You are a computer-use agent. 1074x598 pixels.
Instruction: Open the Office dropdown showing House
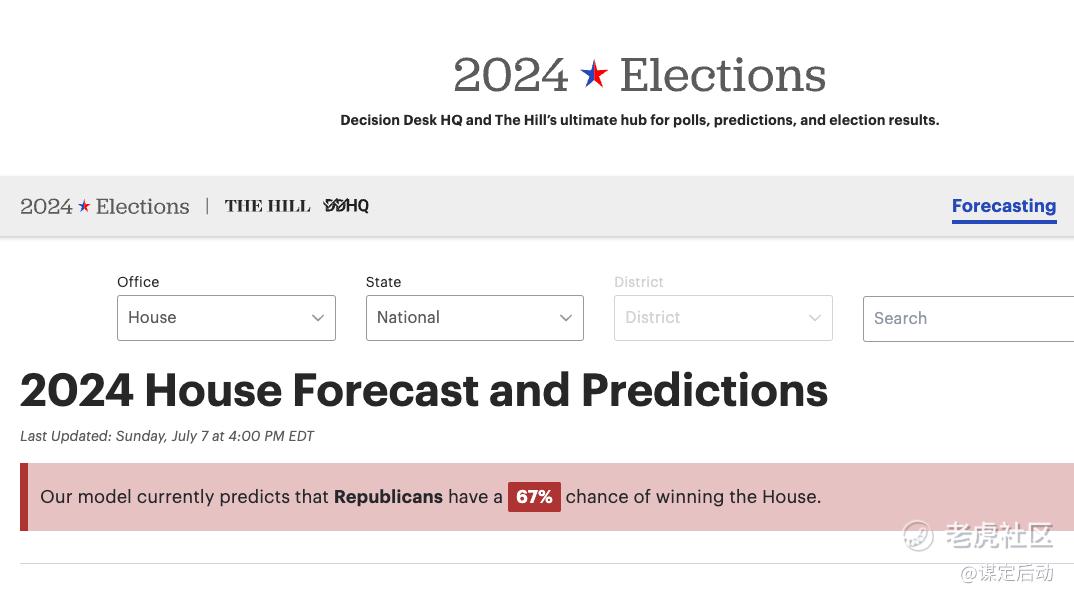point(225,318)
